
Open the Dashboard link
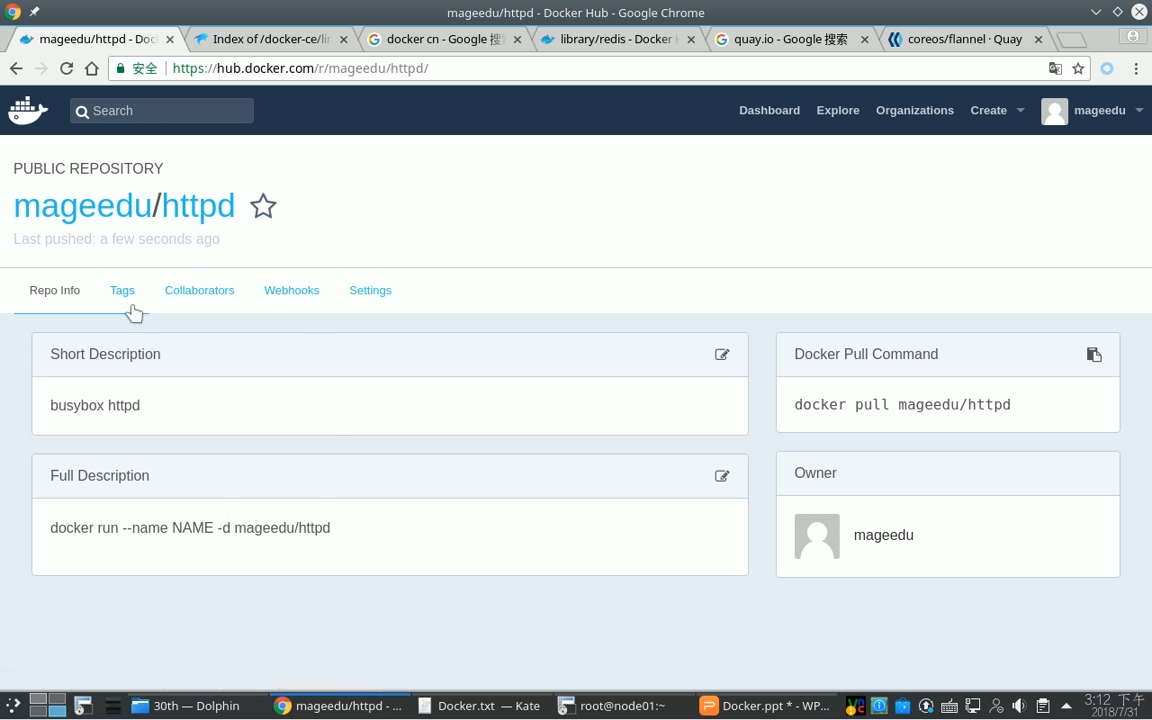tap(769, 110)
